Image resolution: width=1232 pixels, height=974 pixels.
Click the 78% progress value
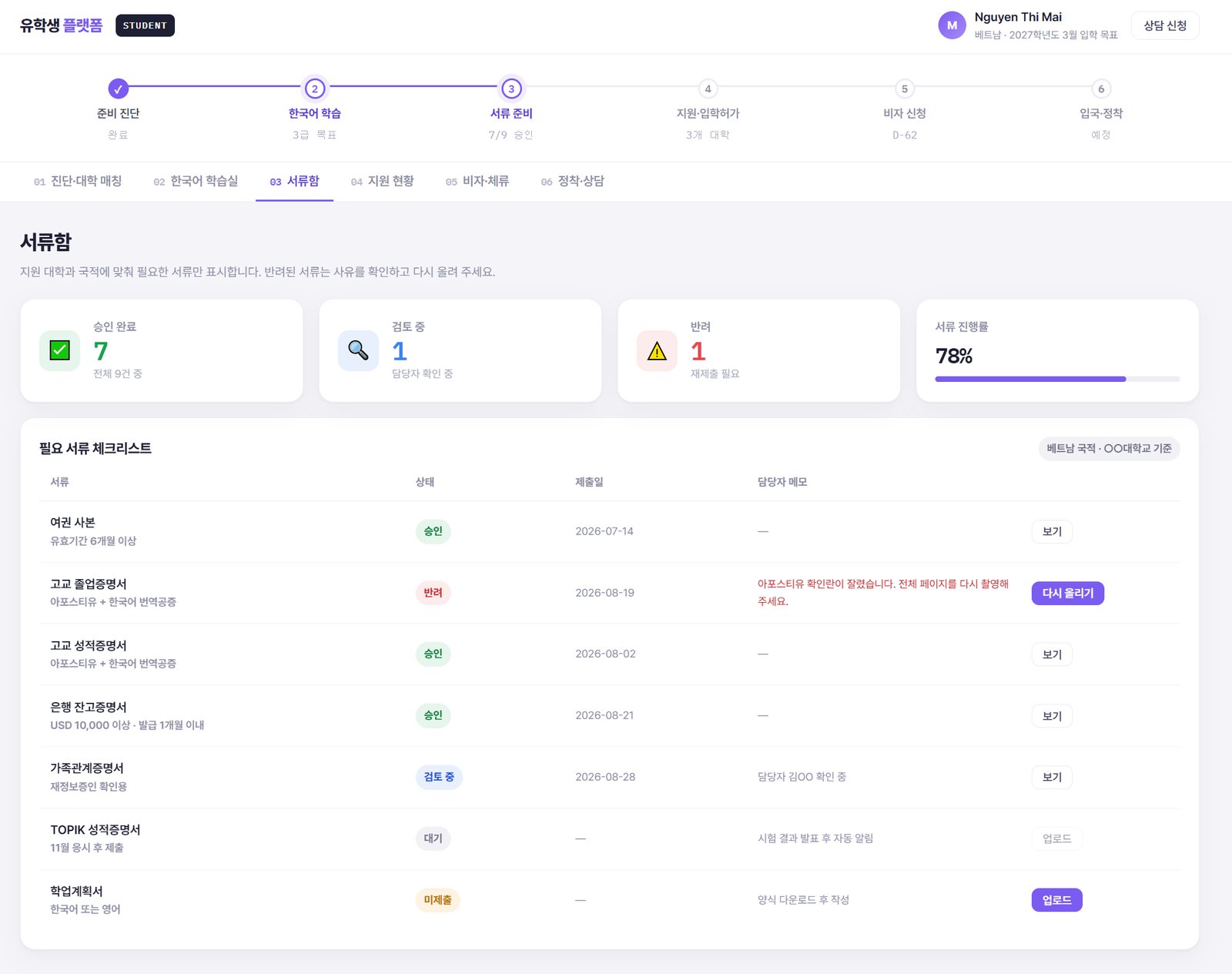[954, 356]
